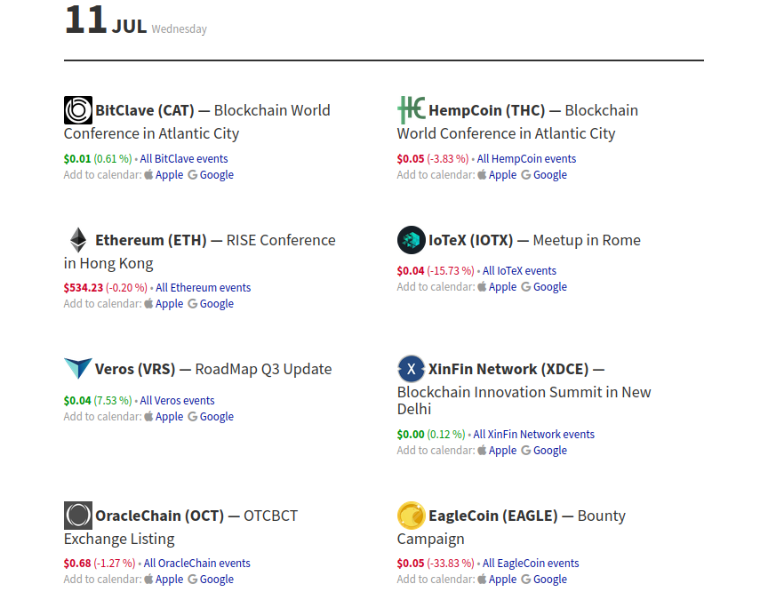Click the Ethereum diamond logo icon
This screenshot has width=762, height=600.
coord(78,240)
